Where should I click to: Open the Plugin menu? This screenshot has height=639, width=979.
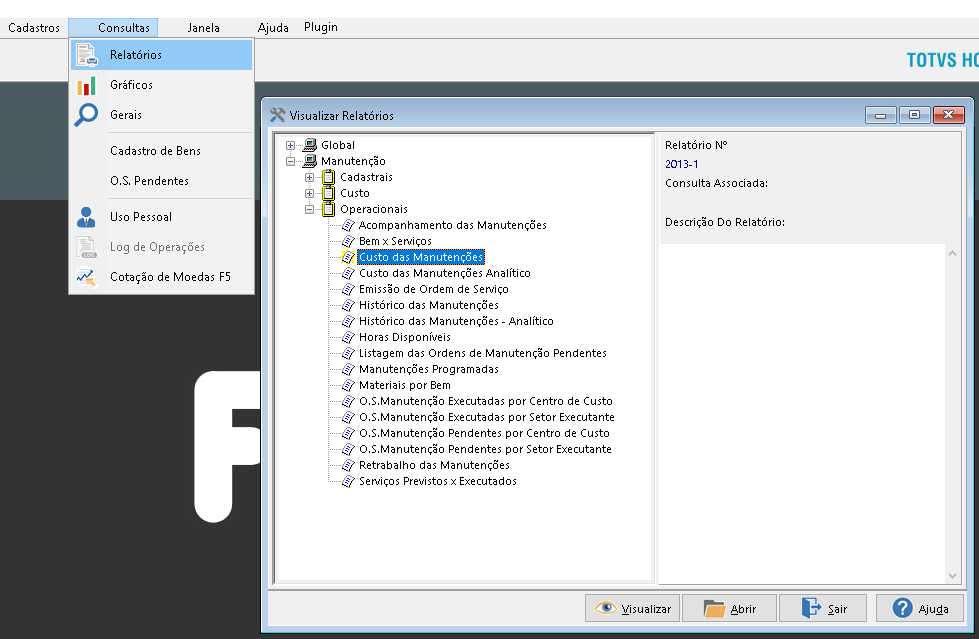[321, 27]
